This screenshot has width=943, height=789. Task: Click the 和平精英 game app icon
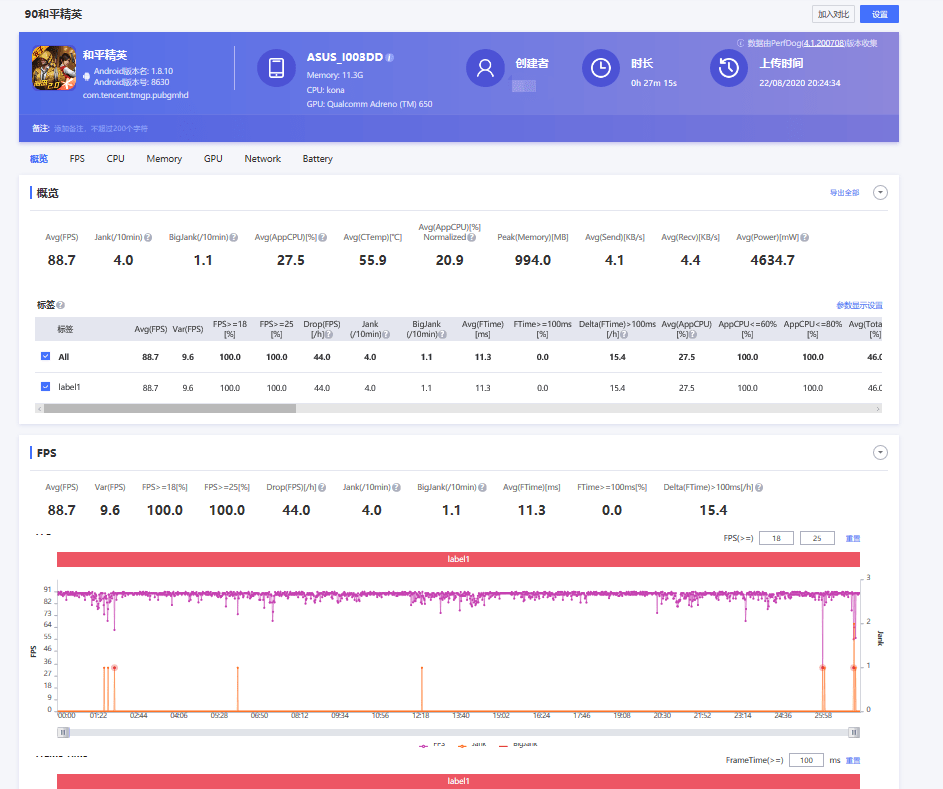[x=54, y=68]
